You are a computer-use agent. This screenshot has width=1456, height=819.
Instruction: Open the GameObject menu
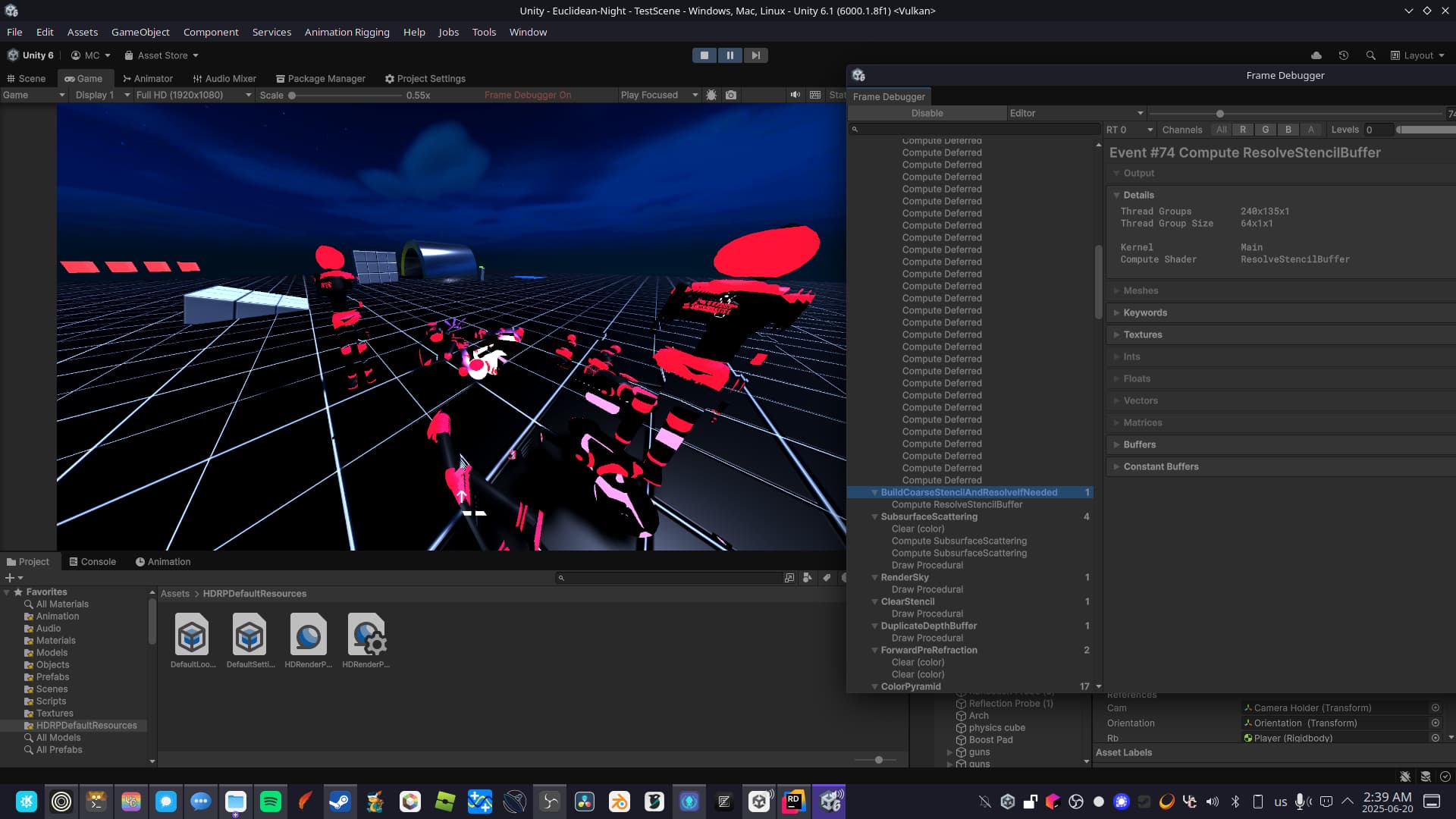(x=140, y=32)
